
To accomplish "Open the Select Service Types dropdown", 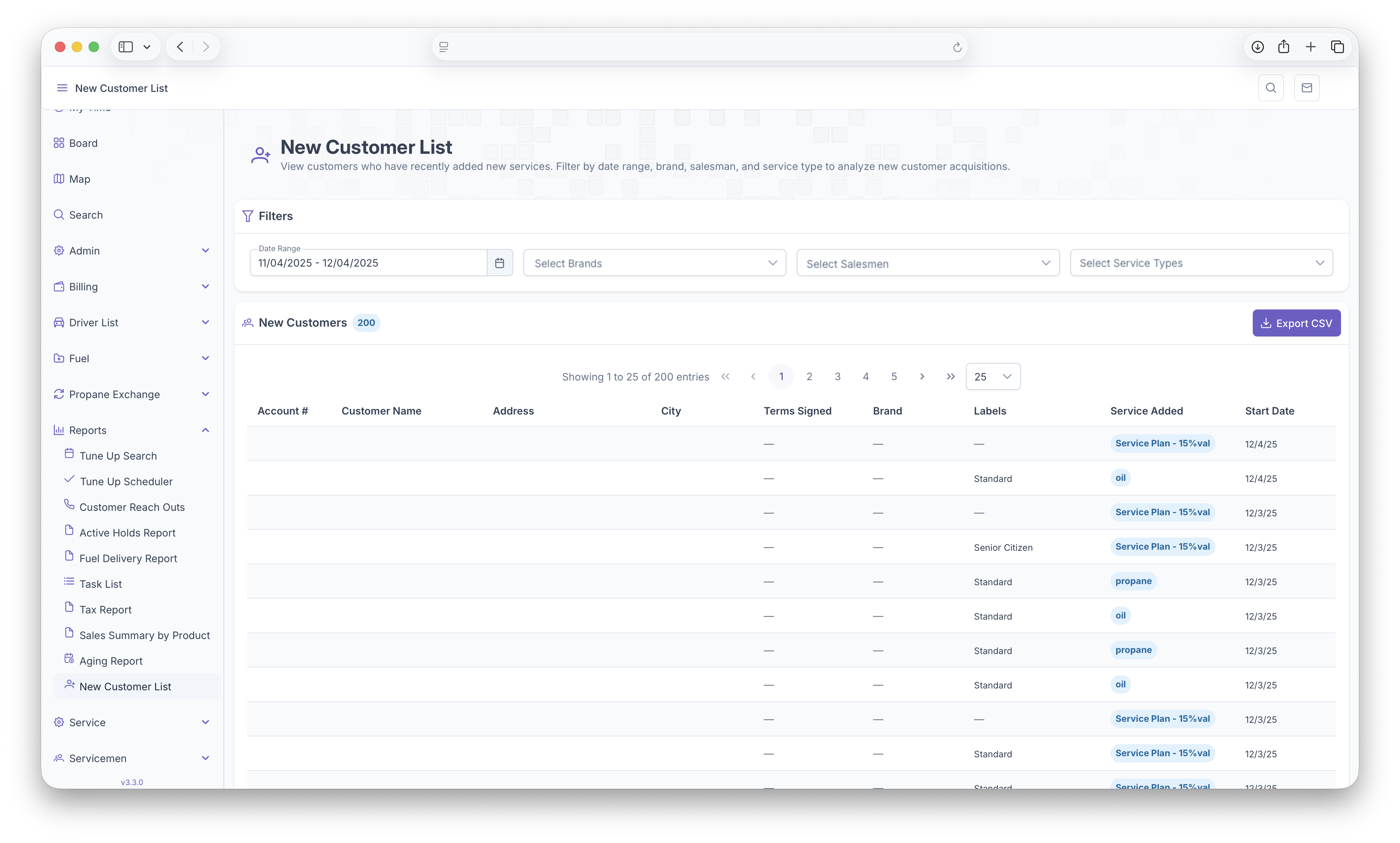I will coord(1201,263).
